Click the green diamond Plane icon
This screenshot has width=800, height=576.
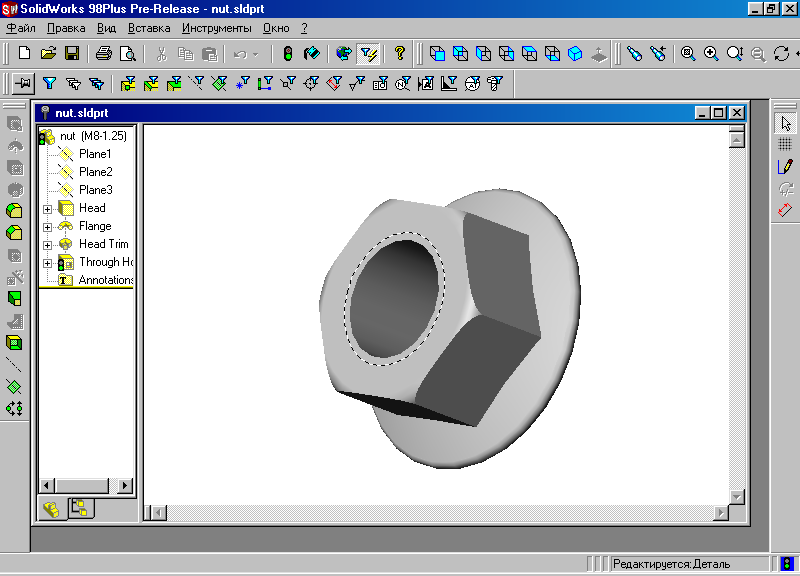coord(14,387)
